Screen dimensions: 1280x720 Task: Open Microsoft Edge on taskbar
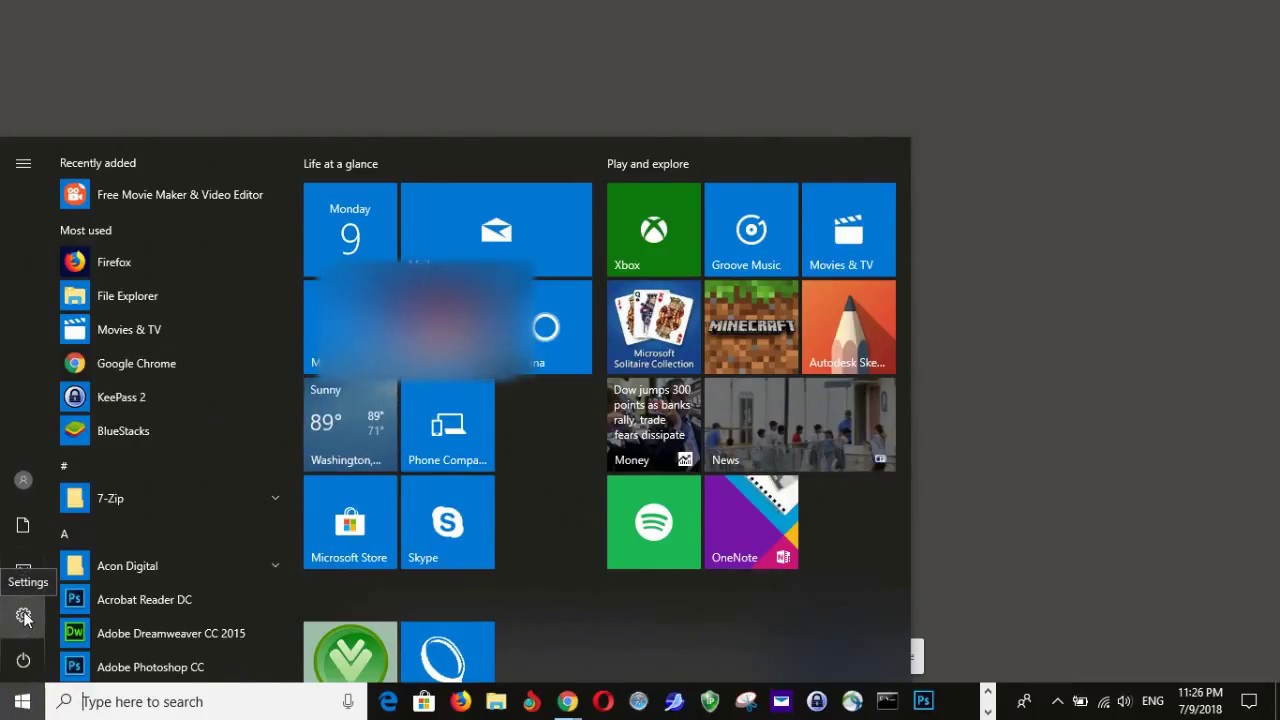click(x=388, y=702)
